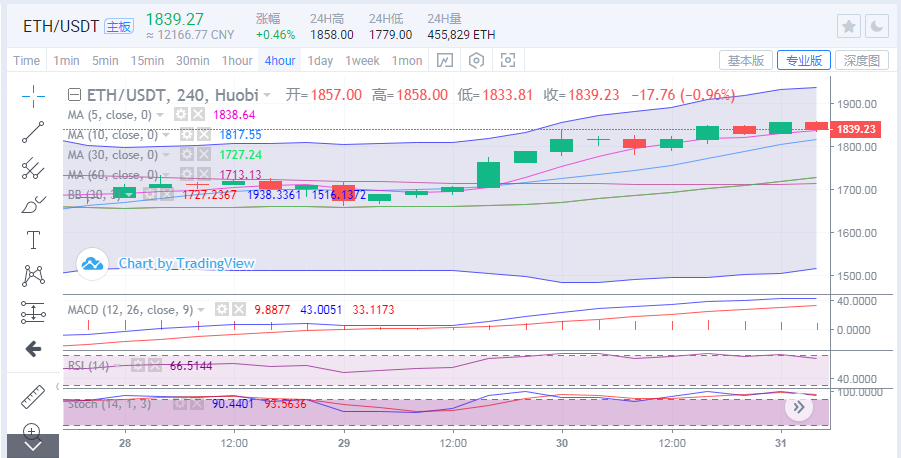Select the 5min timeframe
The width and height of the screenshot is (901, 458).
point(105,60)
